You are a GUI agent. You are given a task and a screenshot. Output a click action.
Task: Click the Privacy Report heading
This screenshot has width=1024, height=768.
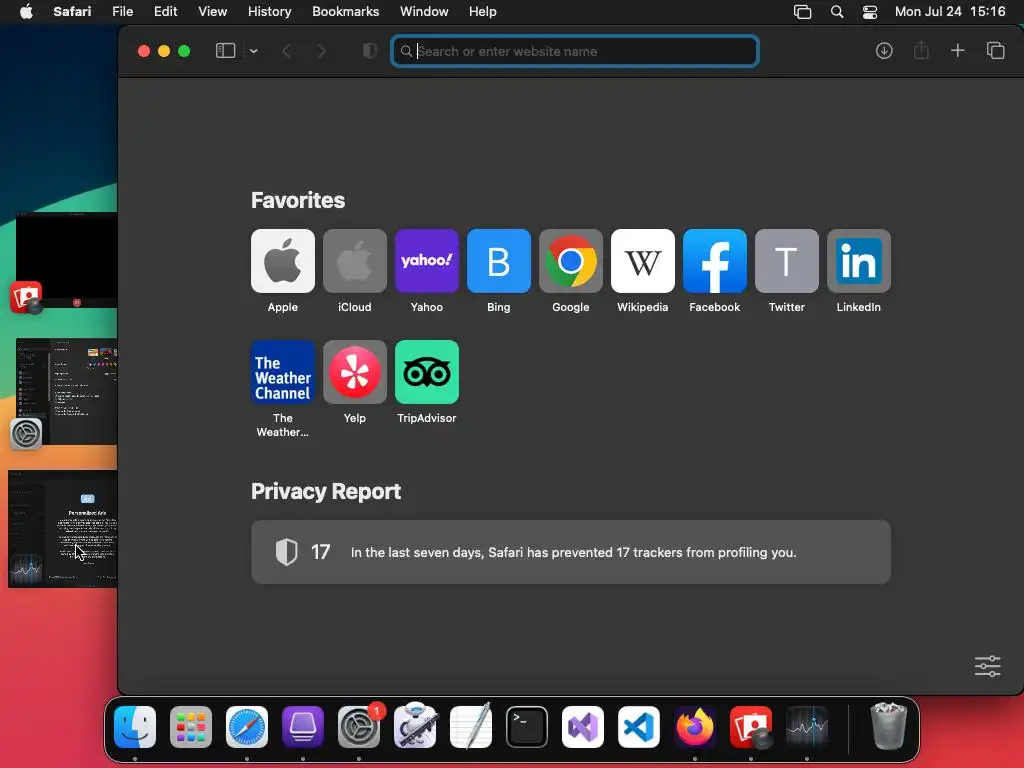326,491
